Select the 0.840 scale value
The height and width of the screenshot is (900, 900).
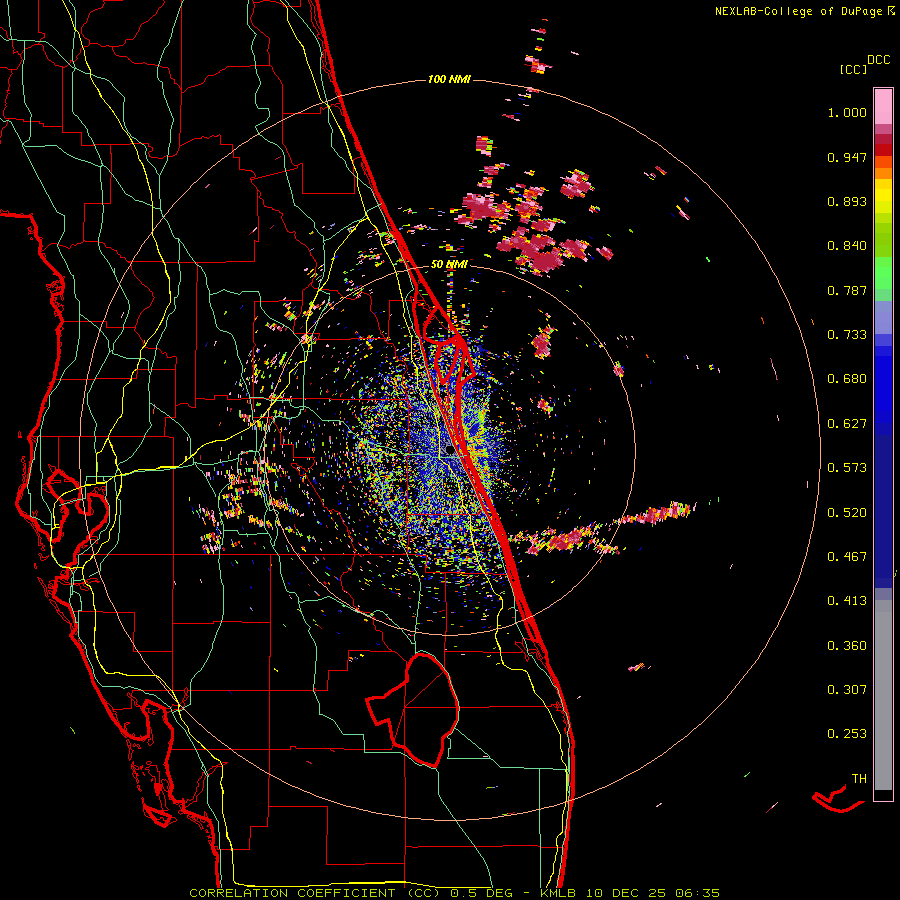[x=847, y=246]
